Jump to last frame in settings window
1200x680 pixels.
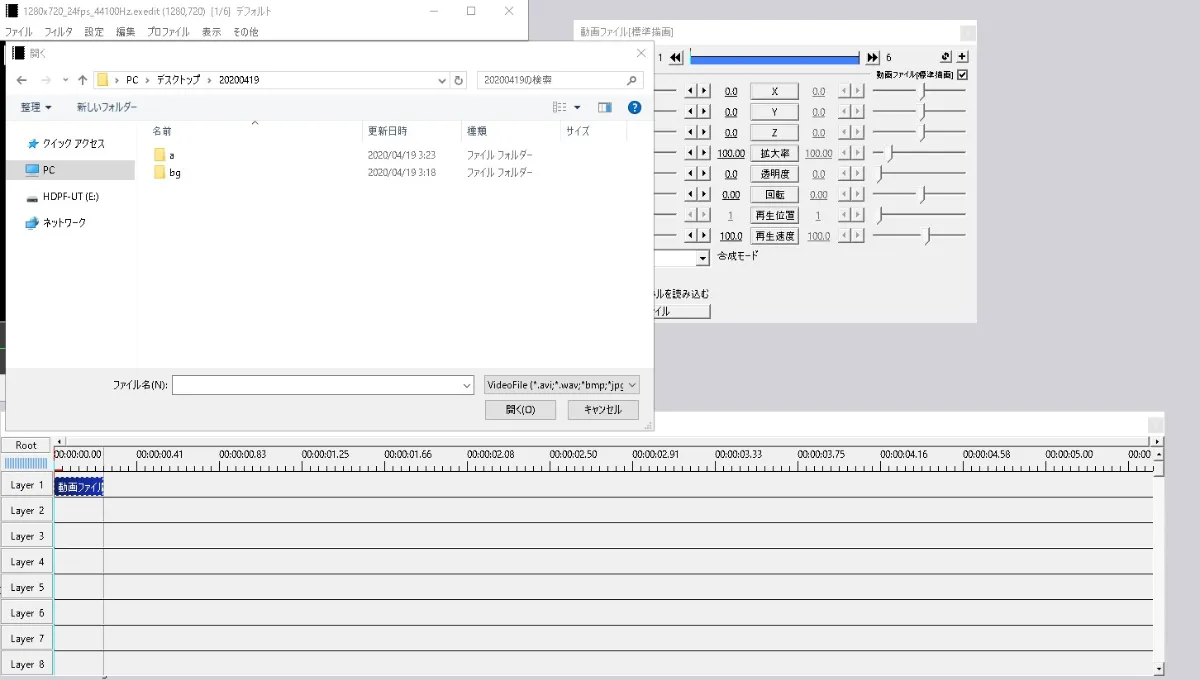click(x=873, y=57)
